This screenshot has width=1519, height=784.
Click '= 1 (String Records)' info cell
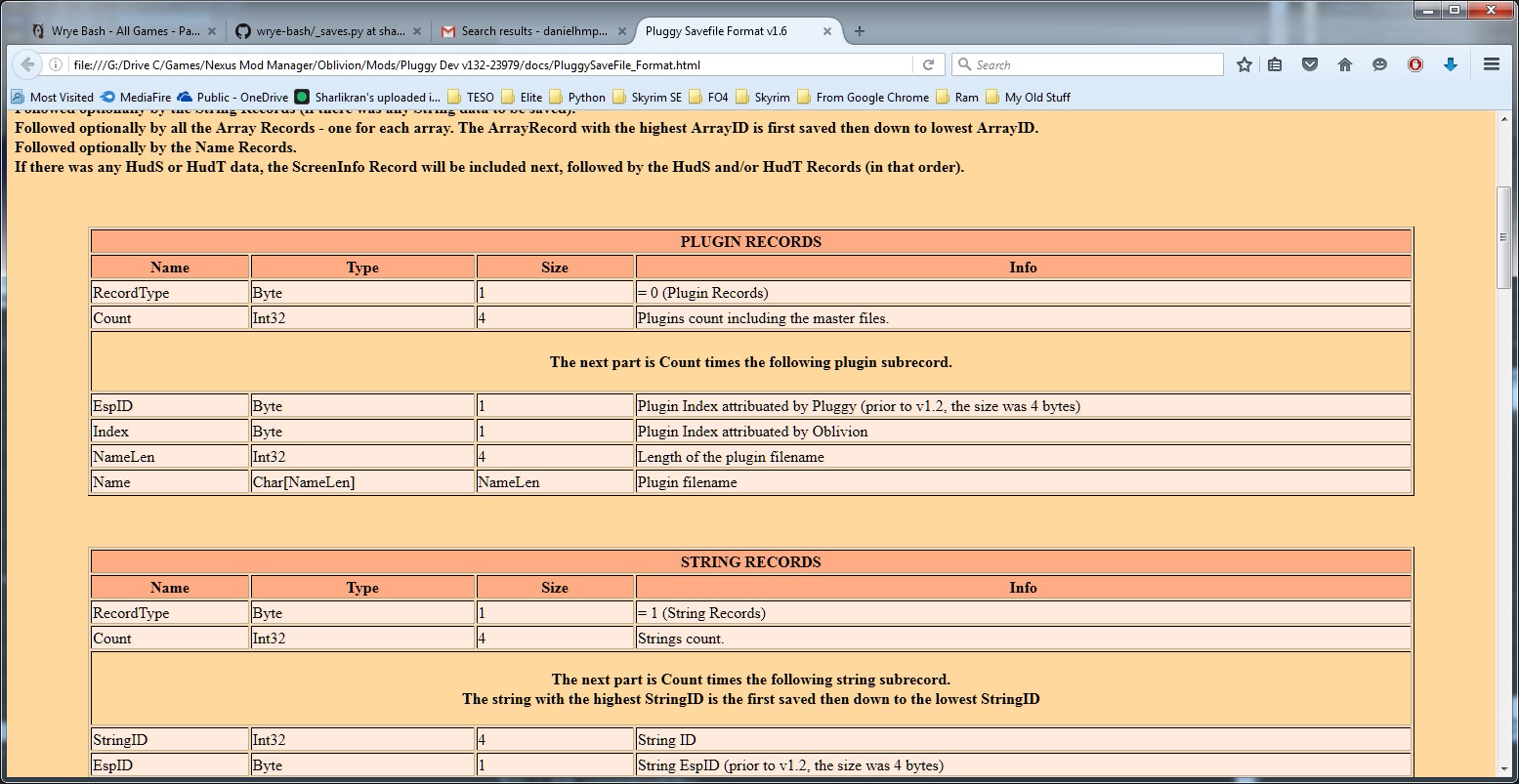click(x=1023, y=613)
